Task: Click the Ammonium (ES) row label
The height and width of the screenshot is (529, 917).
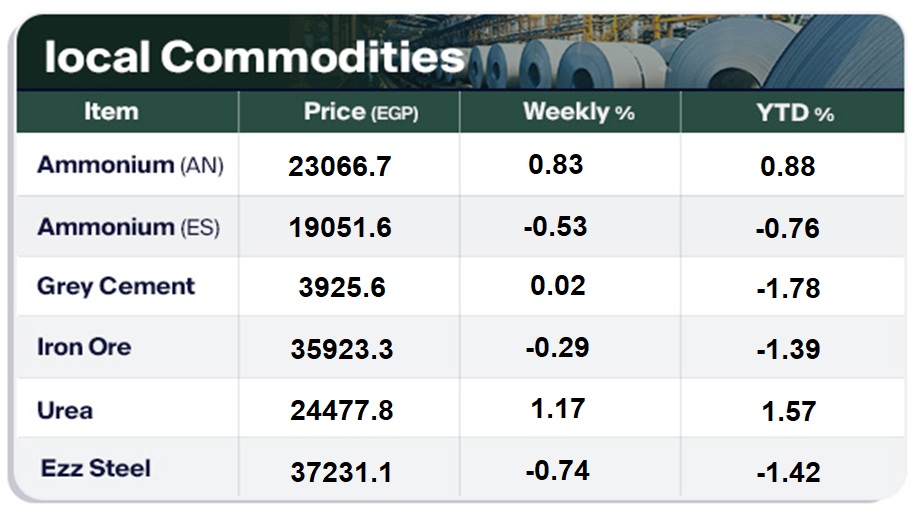Action: (128, 227)
